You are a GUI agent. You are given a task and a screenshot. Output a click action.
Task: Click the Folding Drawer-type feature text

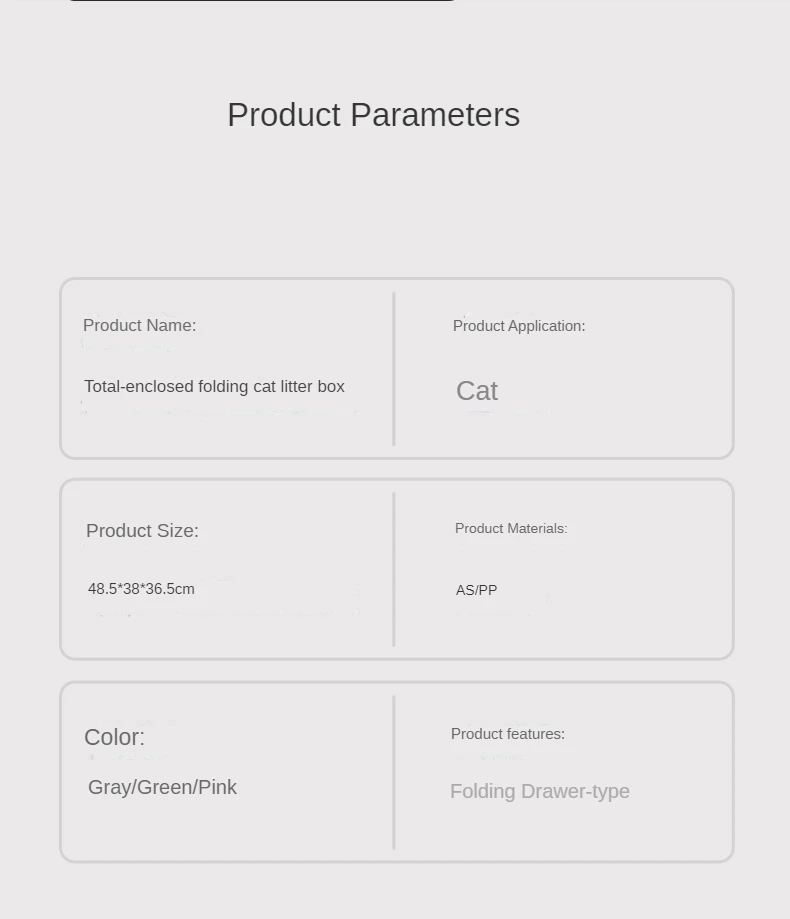coord(540,791)
